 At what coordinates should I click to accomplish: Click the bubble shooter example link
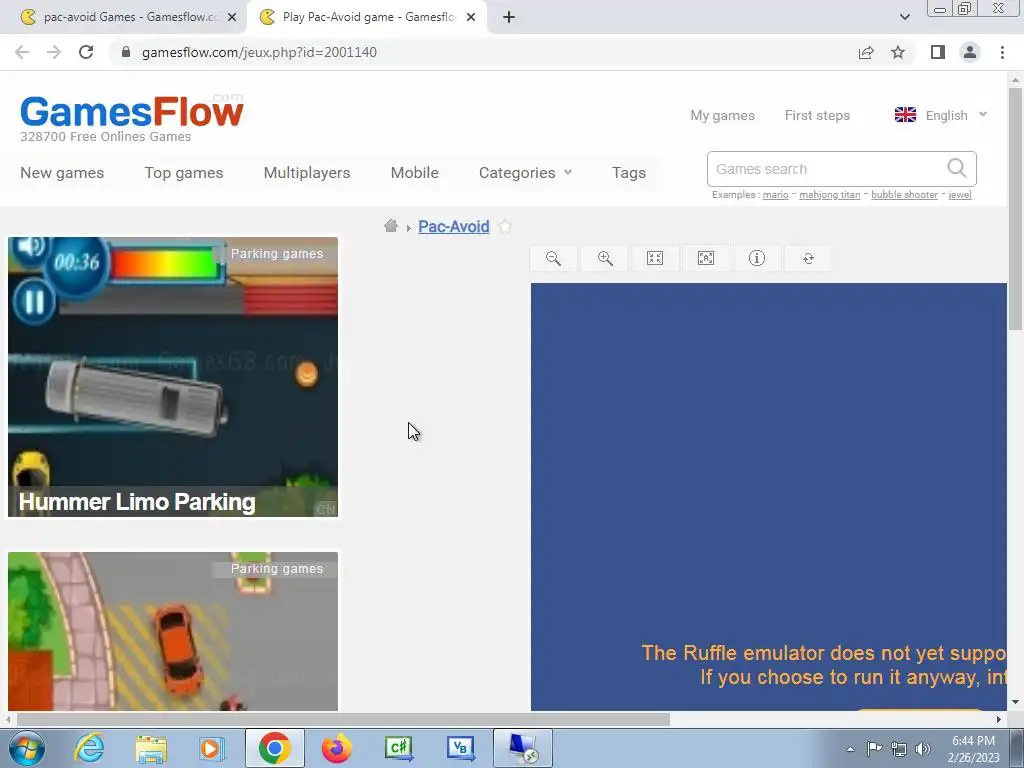[x=904, y=195]
